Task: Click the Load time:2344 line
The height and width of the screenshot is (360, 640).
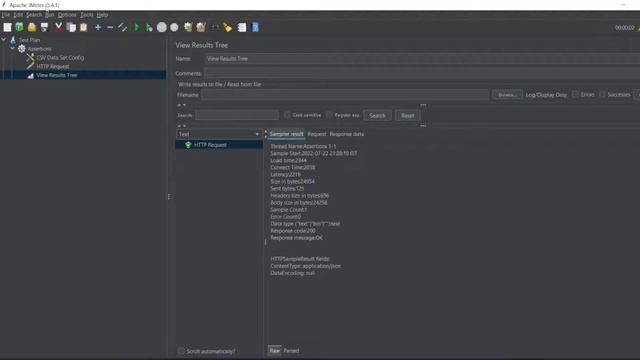Action: [x=288, y=160]
